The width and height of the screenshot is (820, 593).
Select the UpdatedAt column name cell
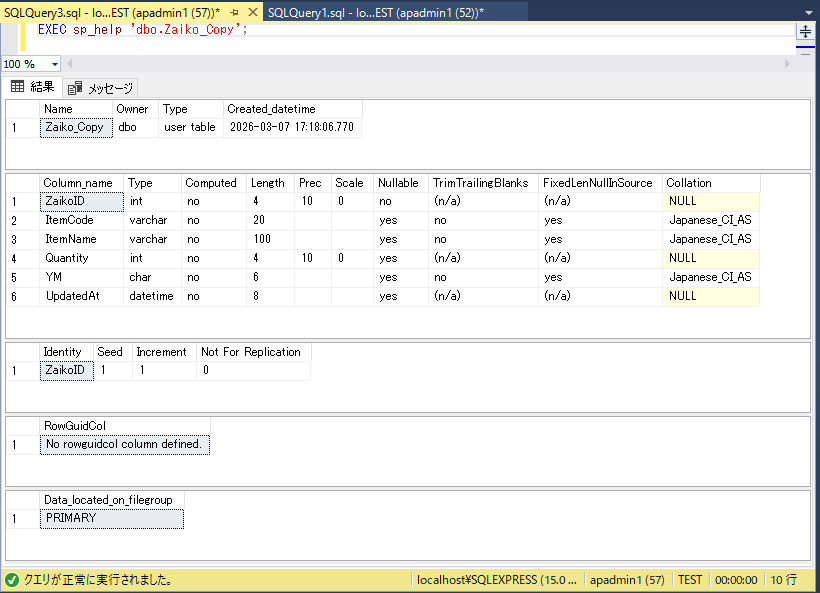point(72,296)
